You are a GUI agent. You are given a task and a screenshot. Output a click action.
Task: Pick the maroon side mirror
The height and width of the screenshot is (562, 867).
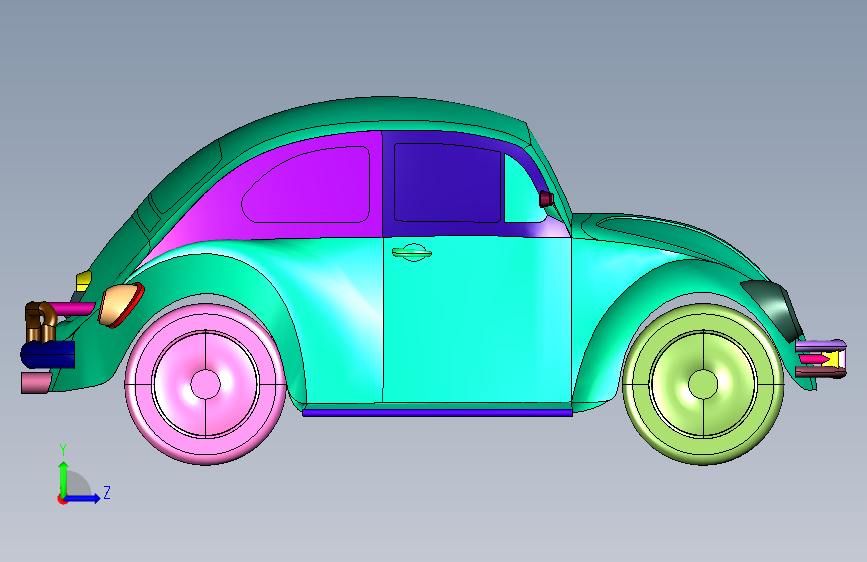point(546,199)
